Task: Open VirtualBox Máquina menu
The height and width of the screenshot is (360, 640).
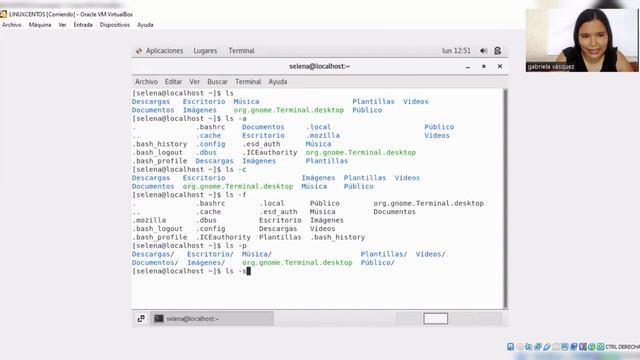Action: (x=40, y=25)
